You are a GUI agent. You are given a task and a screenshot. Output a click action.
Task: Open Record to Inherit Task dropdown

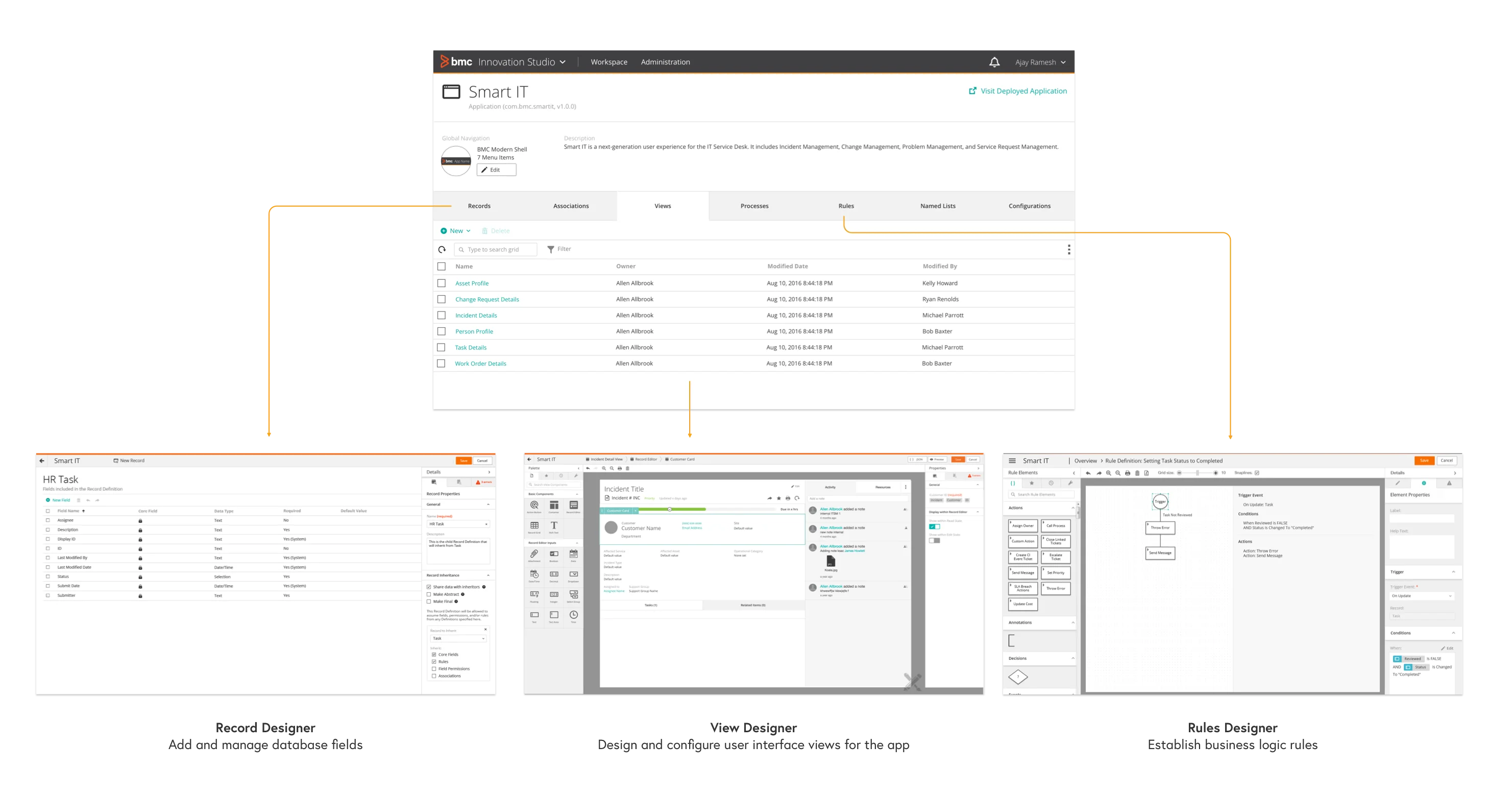click(x=458, y=639)
